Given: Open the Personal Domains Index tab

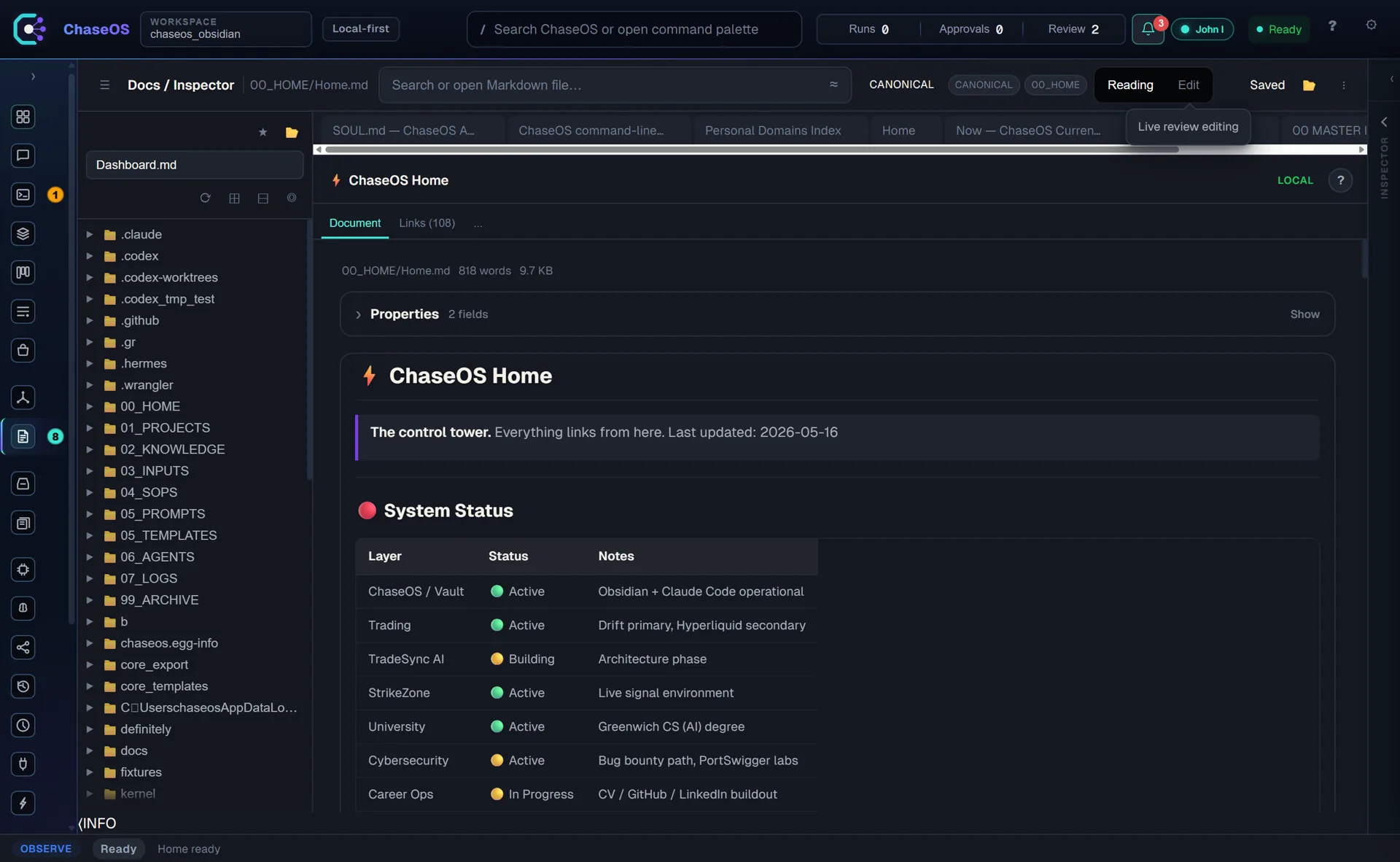Looking at the screenshot, I should [780, 131].
